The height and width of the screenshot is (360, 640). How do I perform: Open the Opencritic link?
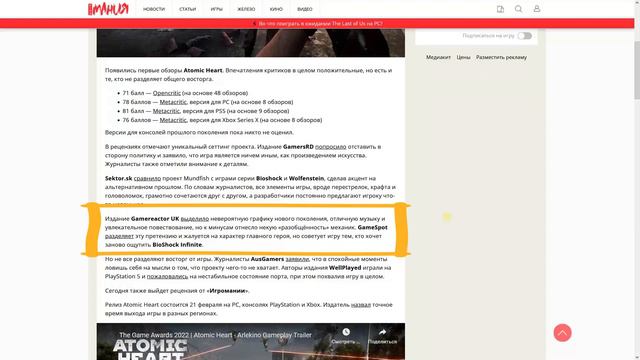pyautogui.click(x=167, y=93)
